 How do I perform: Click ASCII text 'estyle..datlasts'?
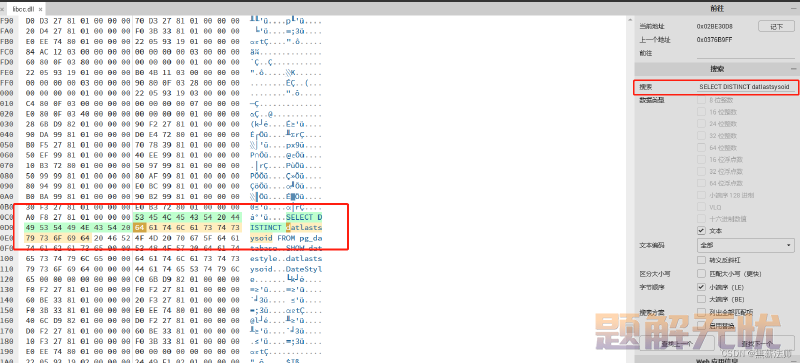pos(286,259)
